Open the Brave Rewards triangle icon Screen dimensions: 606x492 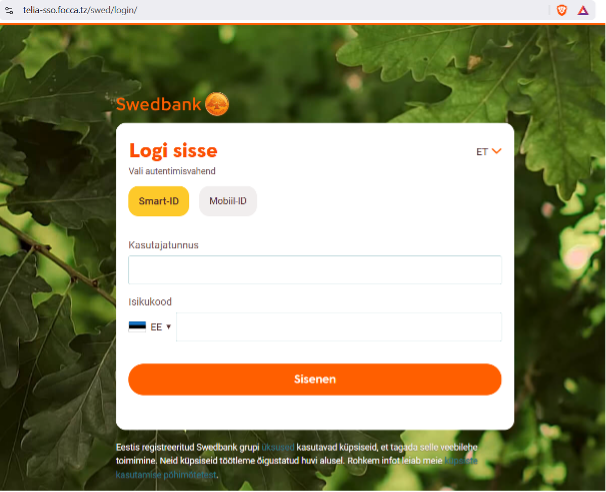[583, 10]
